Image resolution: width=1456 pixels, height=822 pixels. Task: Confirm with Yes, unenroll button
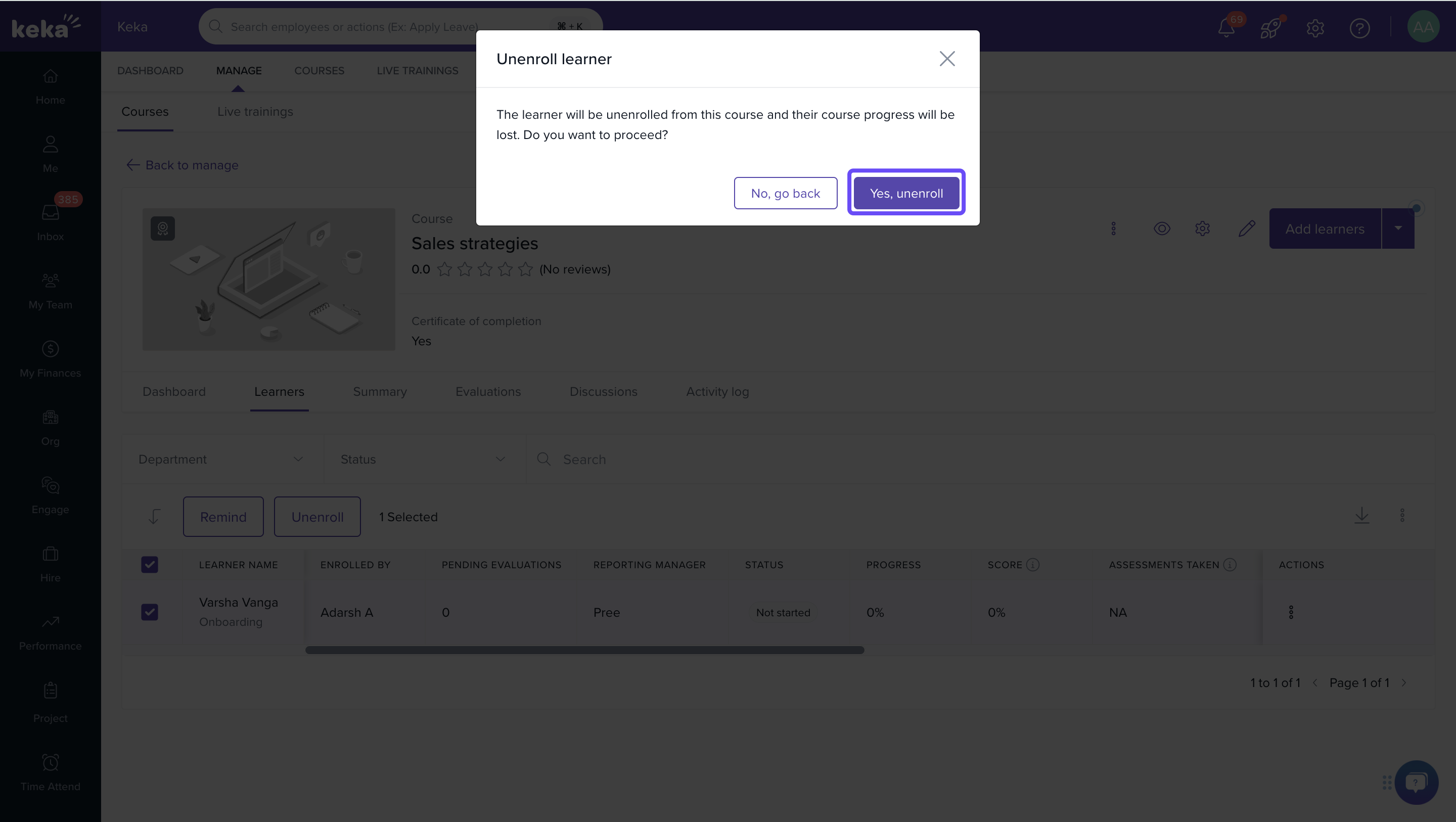tap(906, 193)
